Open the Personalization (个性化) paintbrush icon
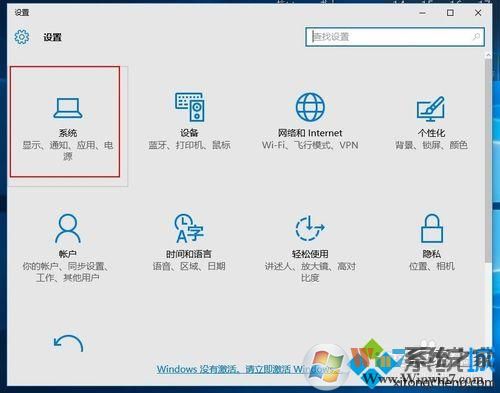Viewport: 500px width, 393px height. pyautogui.click(x=431, y=109)
